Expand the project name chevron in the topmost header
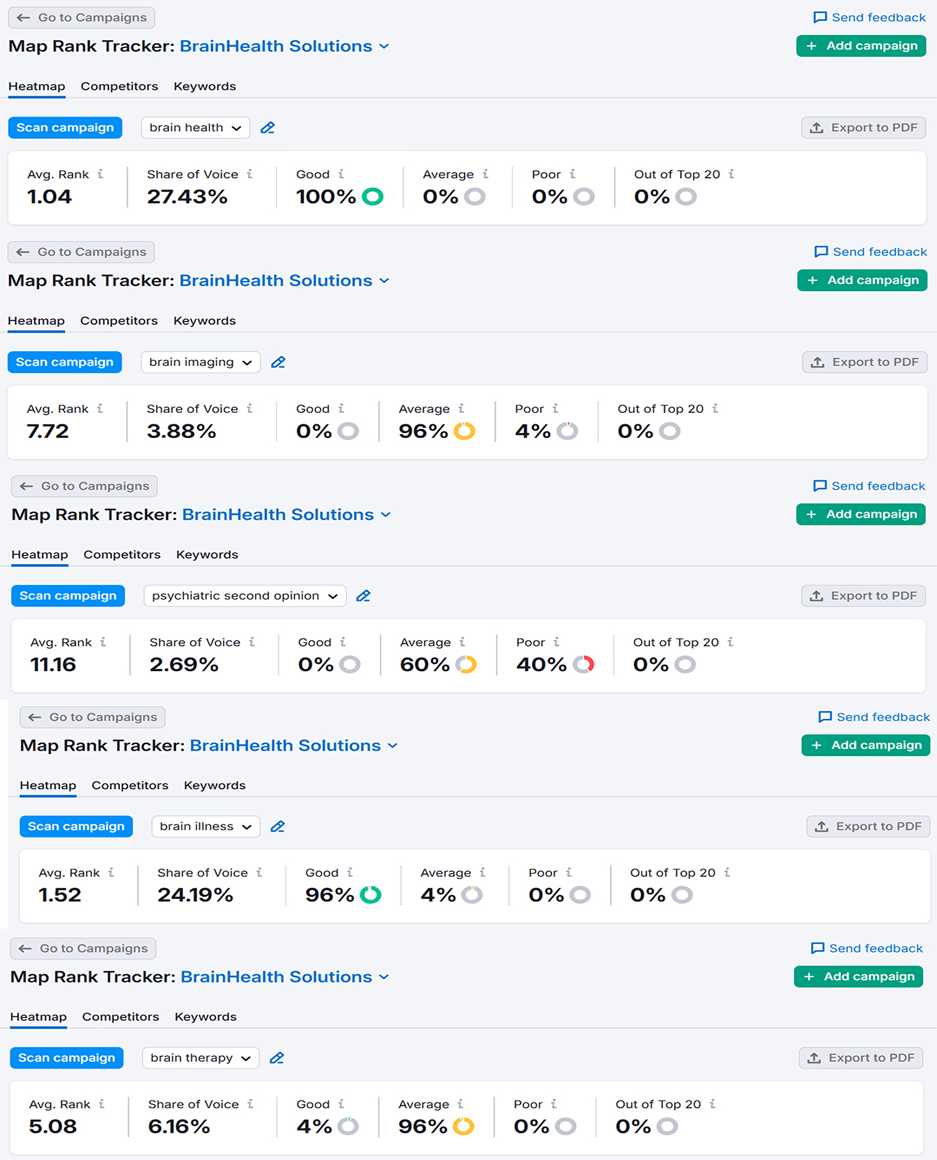 [385, 46]
